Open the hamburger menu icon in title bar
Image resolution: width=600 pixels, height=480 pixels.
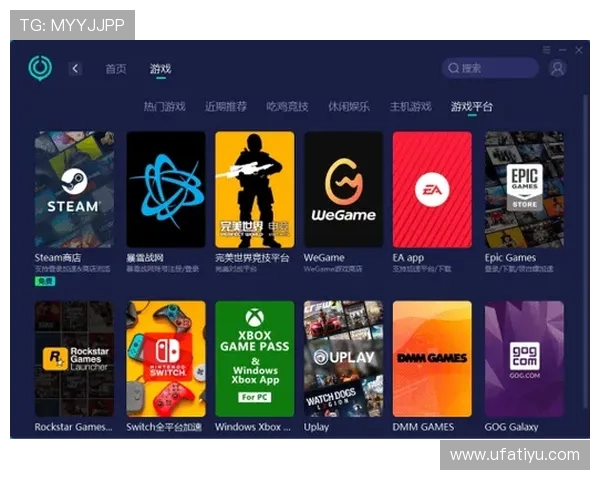(x=546, y=50)
